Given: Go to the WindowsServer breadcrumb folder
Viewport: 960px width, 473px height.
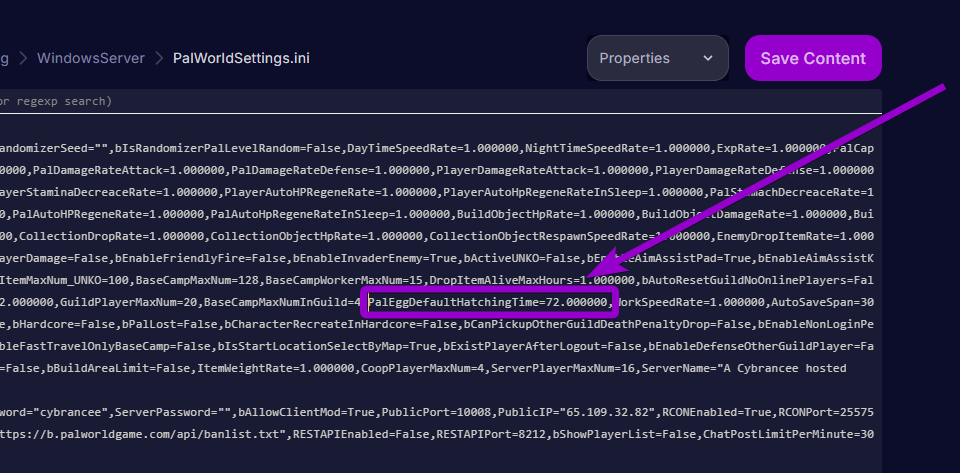Looking at the screenshot, I should point(91,58).
